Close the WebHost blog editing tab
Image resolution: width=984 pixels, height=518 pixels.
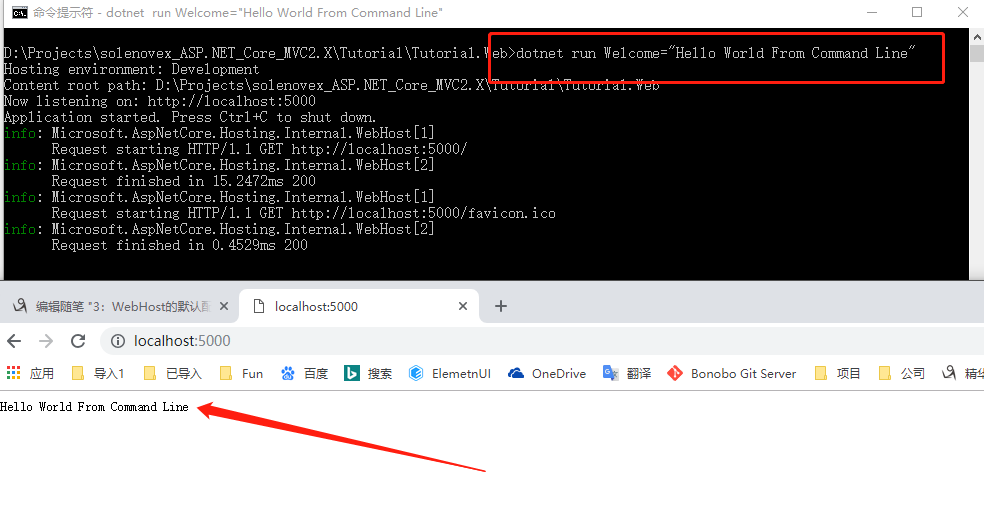click(224, 306)
